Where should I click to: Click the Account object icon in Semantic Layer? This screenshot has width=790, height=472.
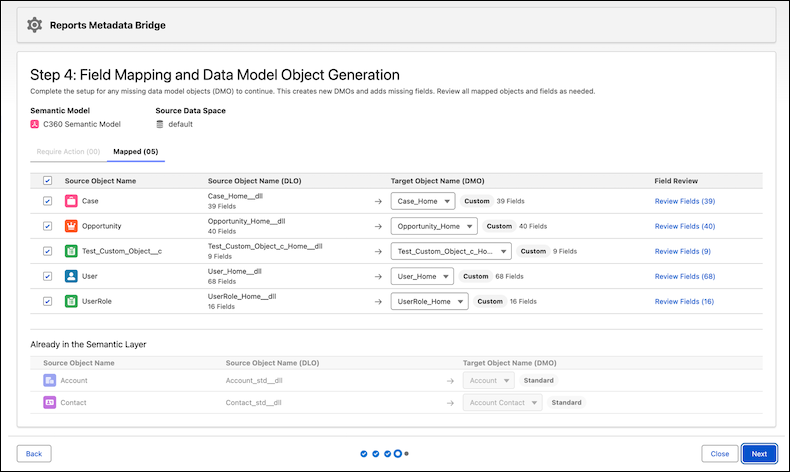49,380
